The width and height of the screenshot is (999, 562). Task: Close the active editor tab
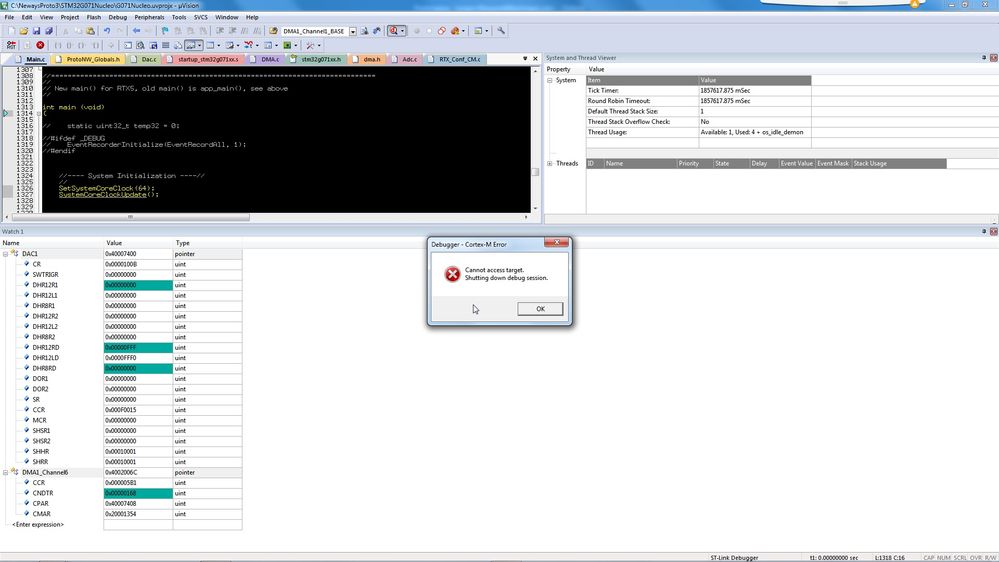[535, 59]
